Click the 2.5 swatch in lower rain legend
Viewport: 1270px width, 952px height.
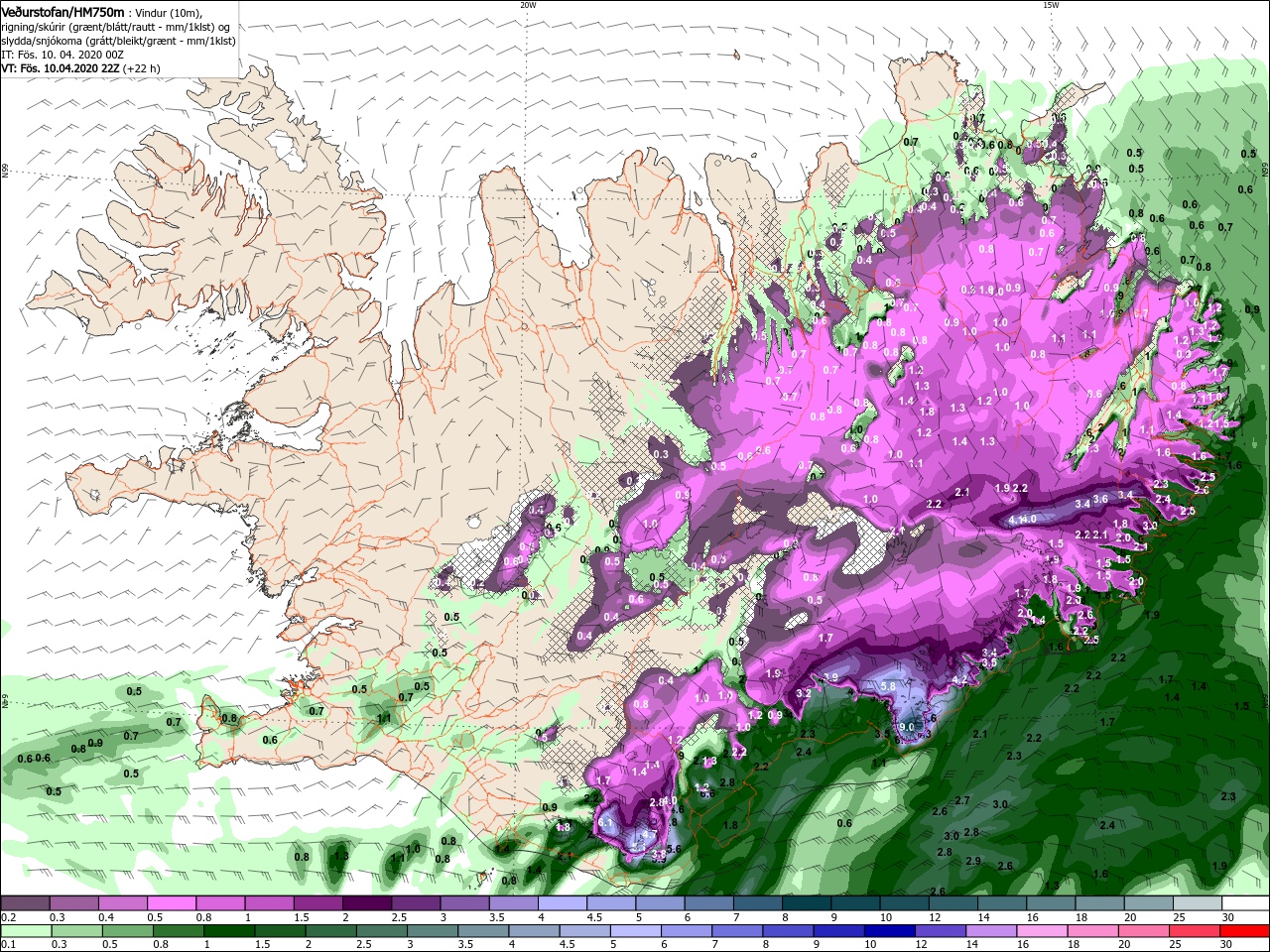tap(380, 931)
